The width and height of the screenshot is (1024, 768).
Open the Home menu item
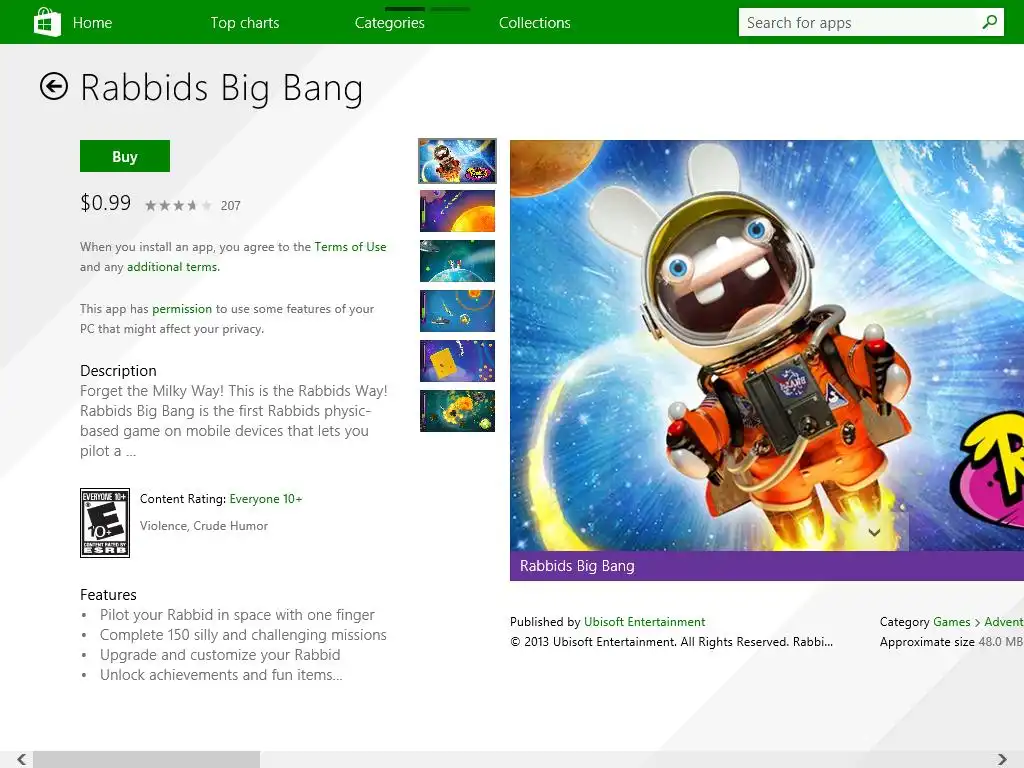tap(92, 23)
